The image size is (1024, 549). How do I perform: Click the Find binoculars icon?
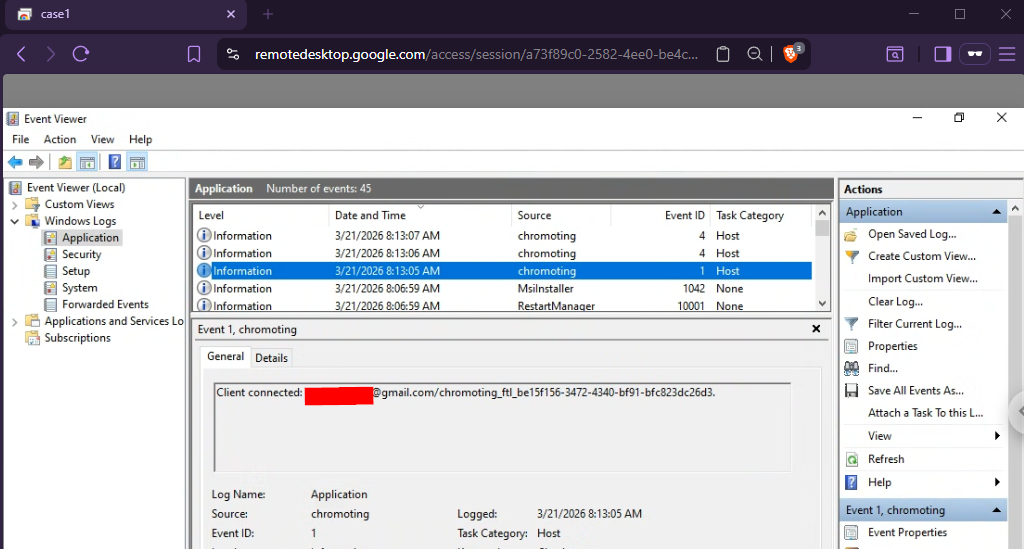pos(852,368)
